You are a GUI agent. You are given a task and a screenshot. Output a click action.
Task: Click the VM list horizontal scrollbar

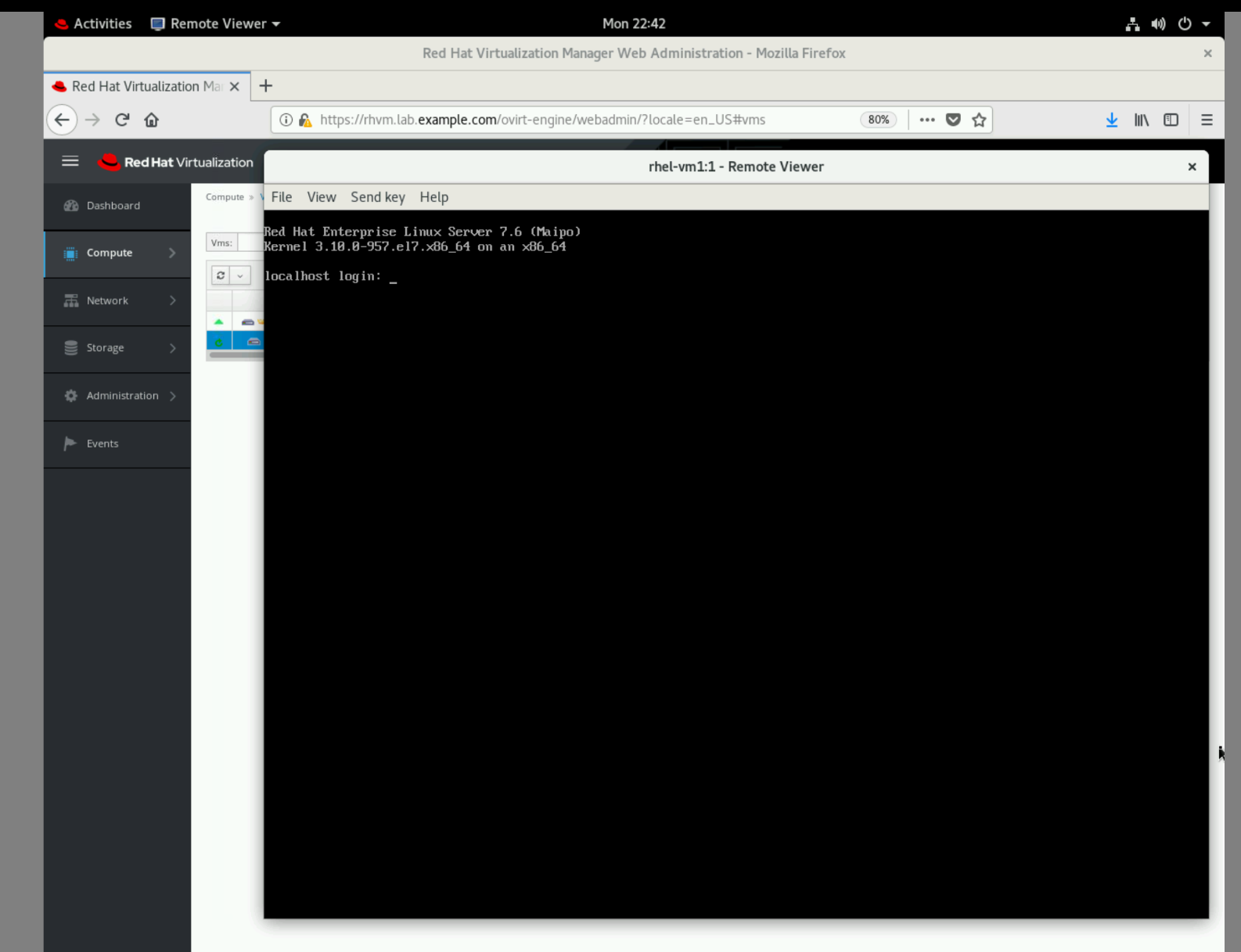(x=235, y=355)
